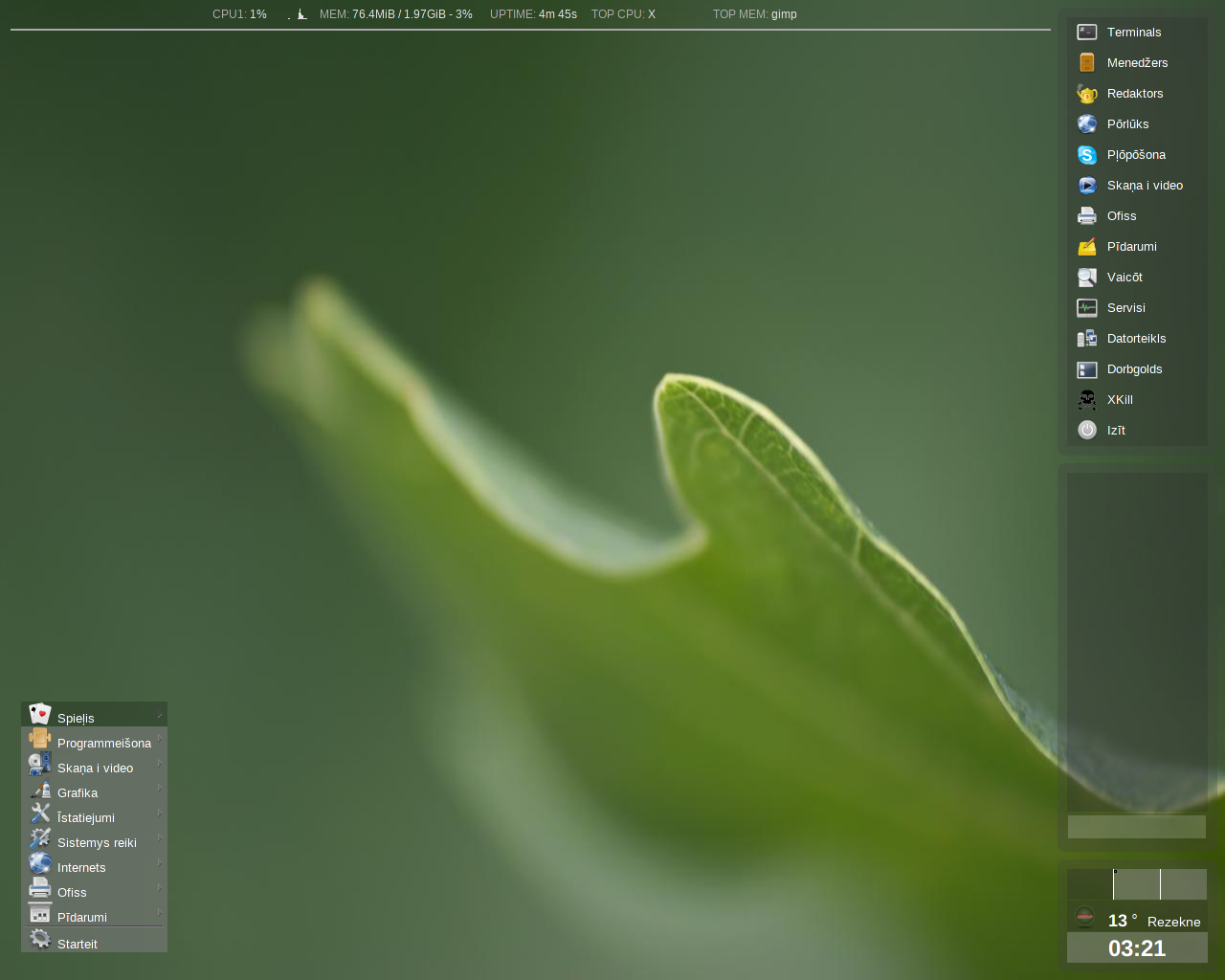Click the 13° temperature reading
This screenshot has width=1225, height=980.
1123,921
